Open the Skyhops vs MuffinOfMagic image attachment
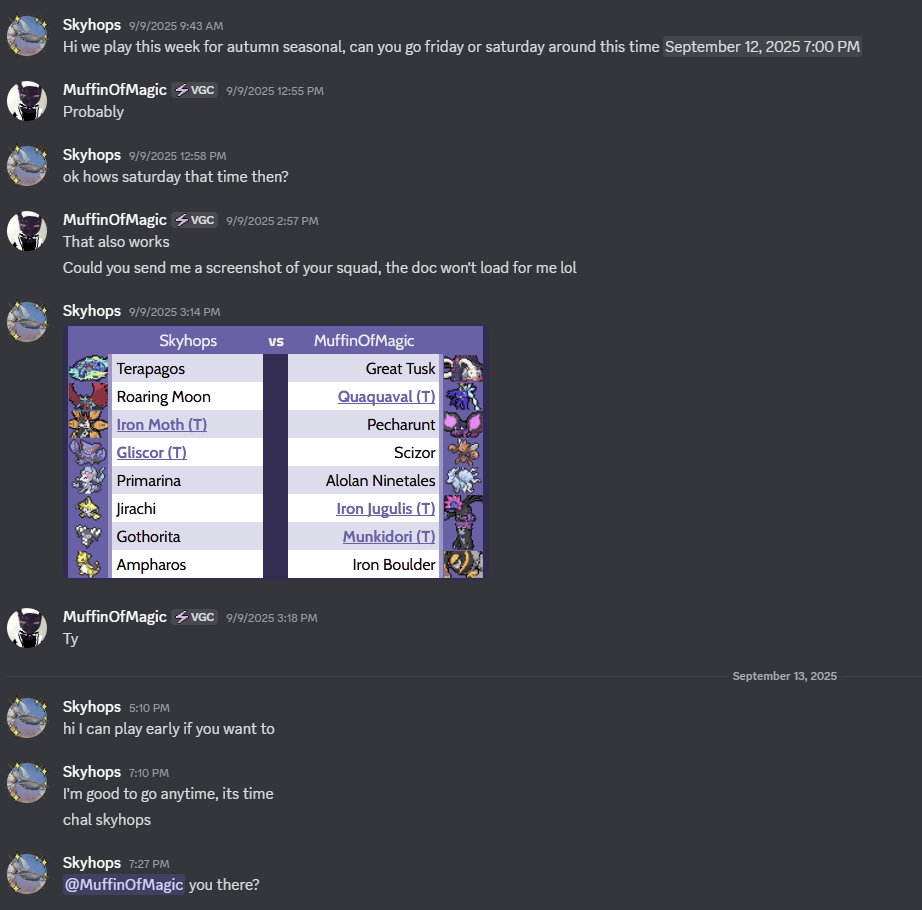Screen dimensions: 922x910 coord(276,452)
